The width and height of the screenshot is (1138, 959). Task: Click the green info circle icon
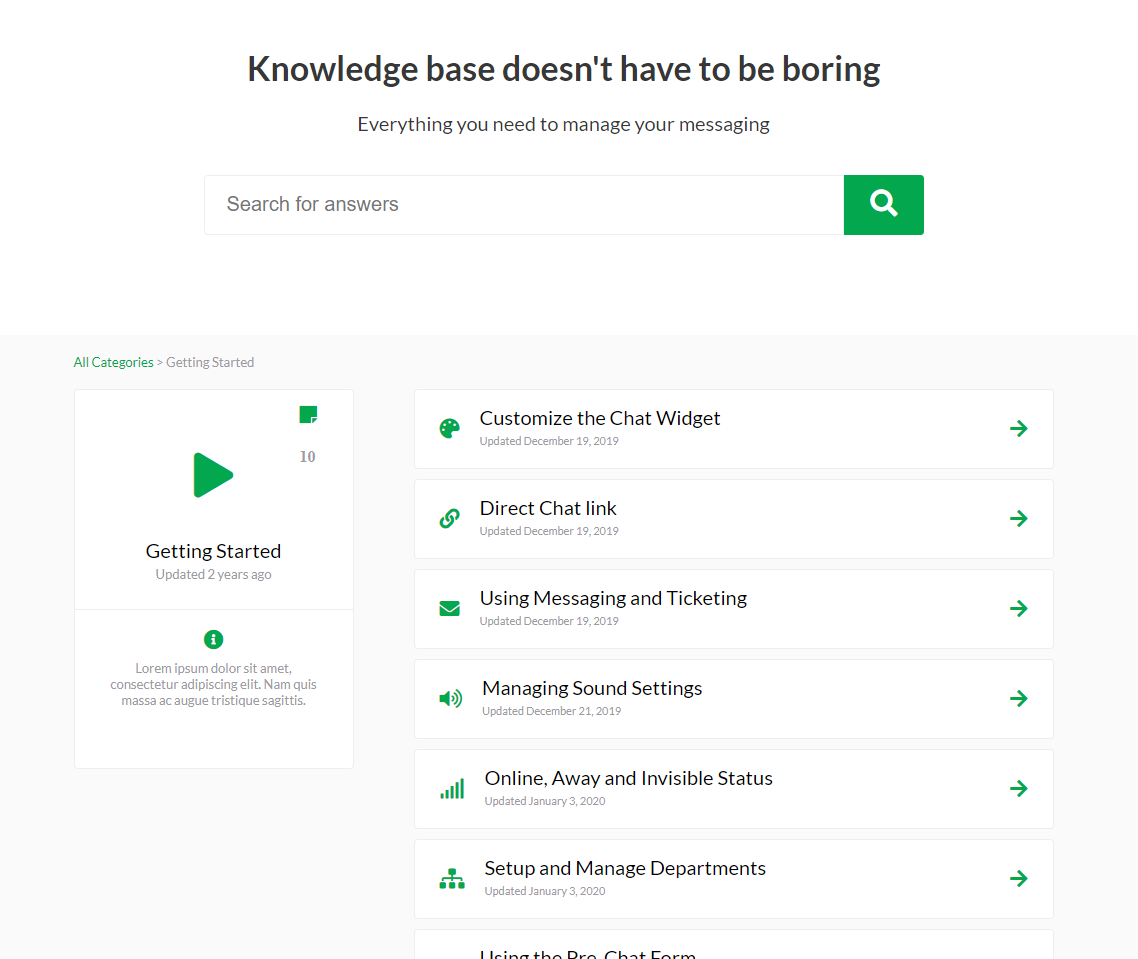(x=213, y=640)
